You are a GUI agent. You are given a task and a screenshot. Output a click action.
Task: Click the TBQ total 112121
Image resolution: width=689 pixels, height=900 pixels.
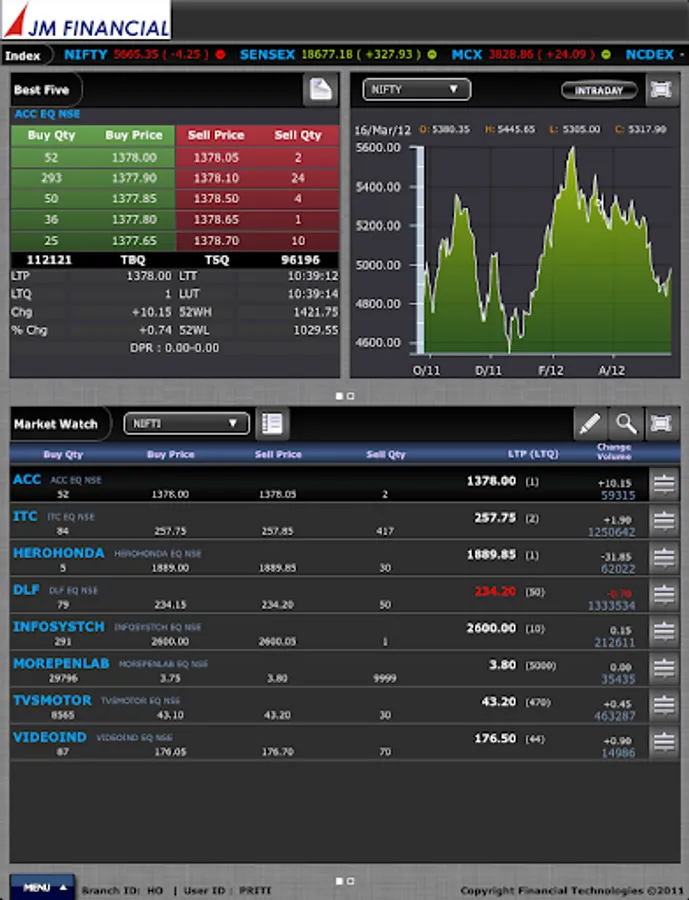(x=49, y=260)
